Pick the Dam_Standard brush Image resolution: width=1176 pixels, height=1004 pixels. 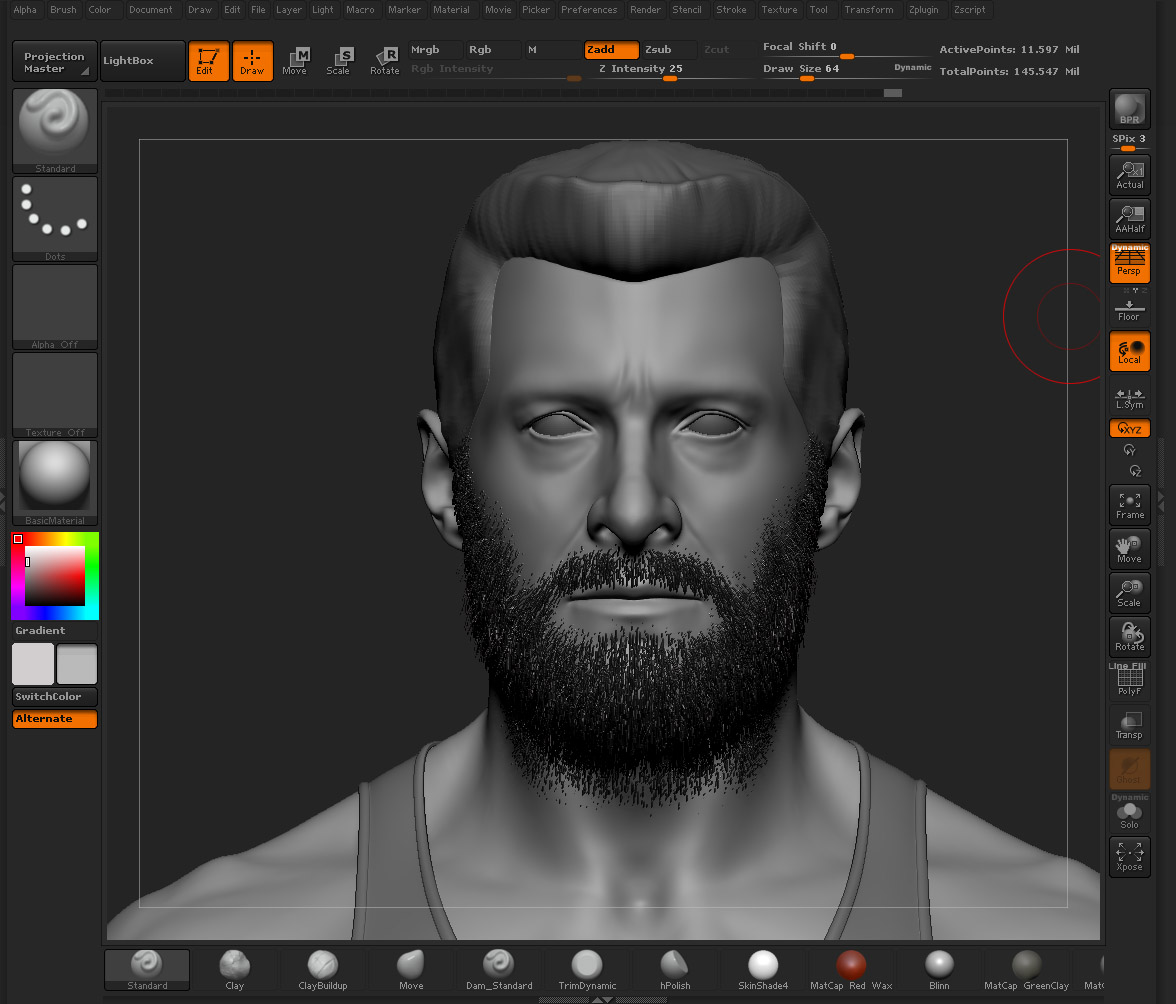[499, 970]
